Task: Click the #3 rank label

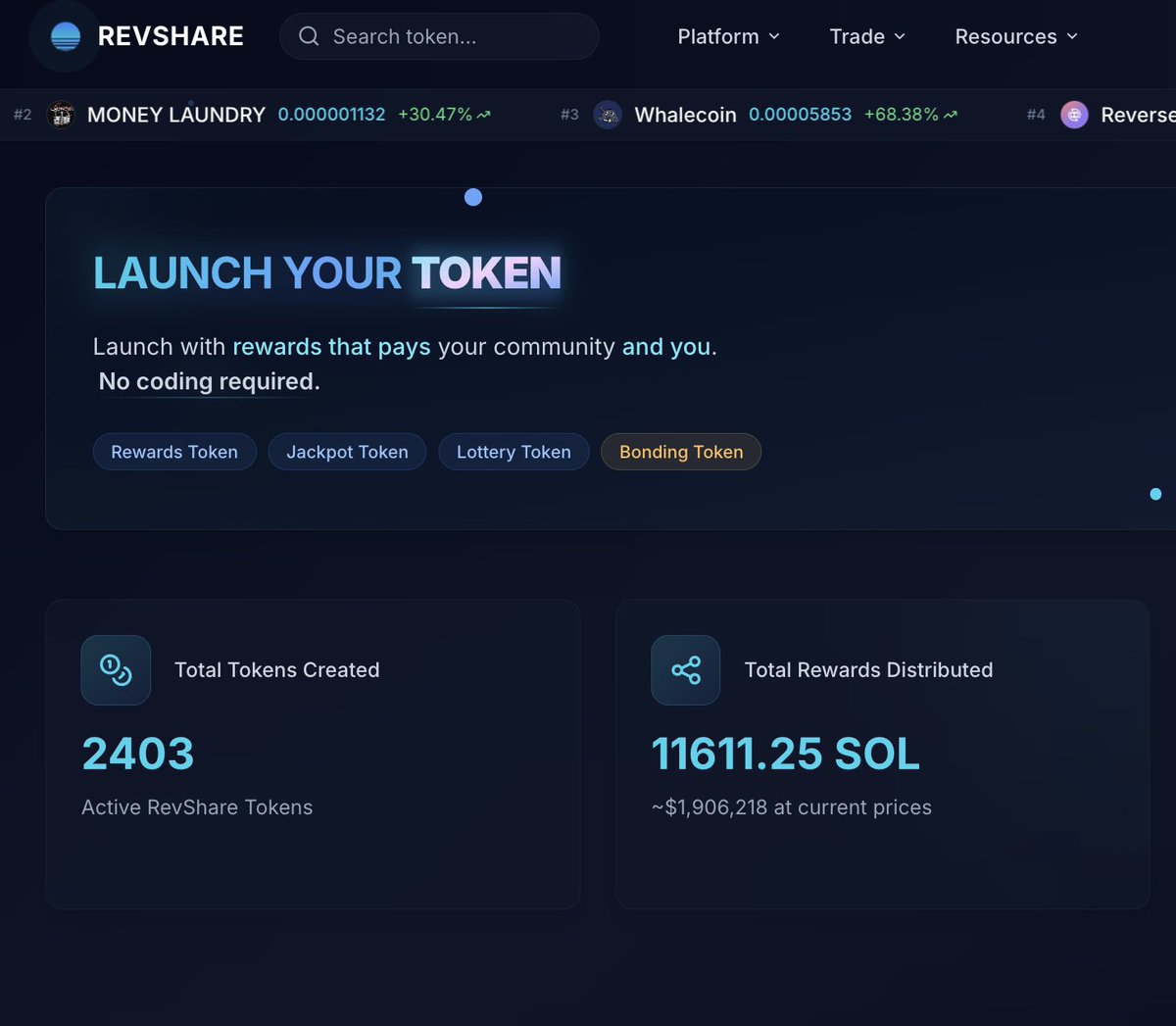Action: pyautogui.click(x=569, y=115)
